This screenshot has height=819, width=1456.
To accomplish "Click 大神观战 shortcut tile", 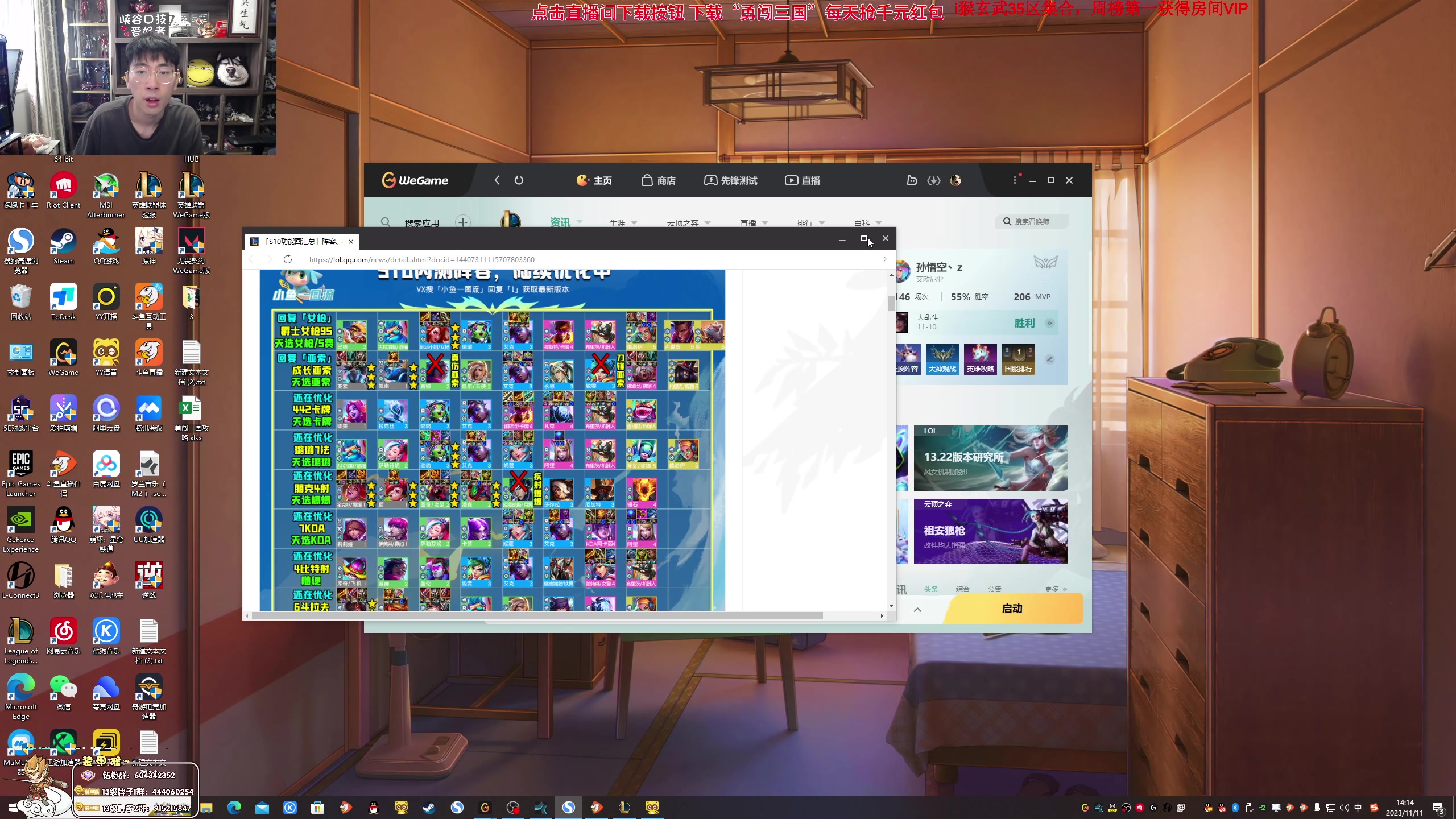I will [x=942, y=359].
